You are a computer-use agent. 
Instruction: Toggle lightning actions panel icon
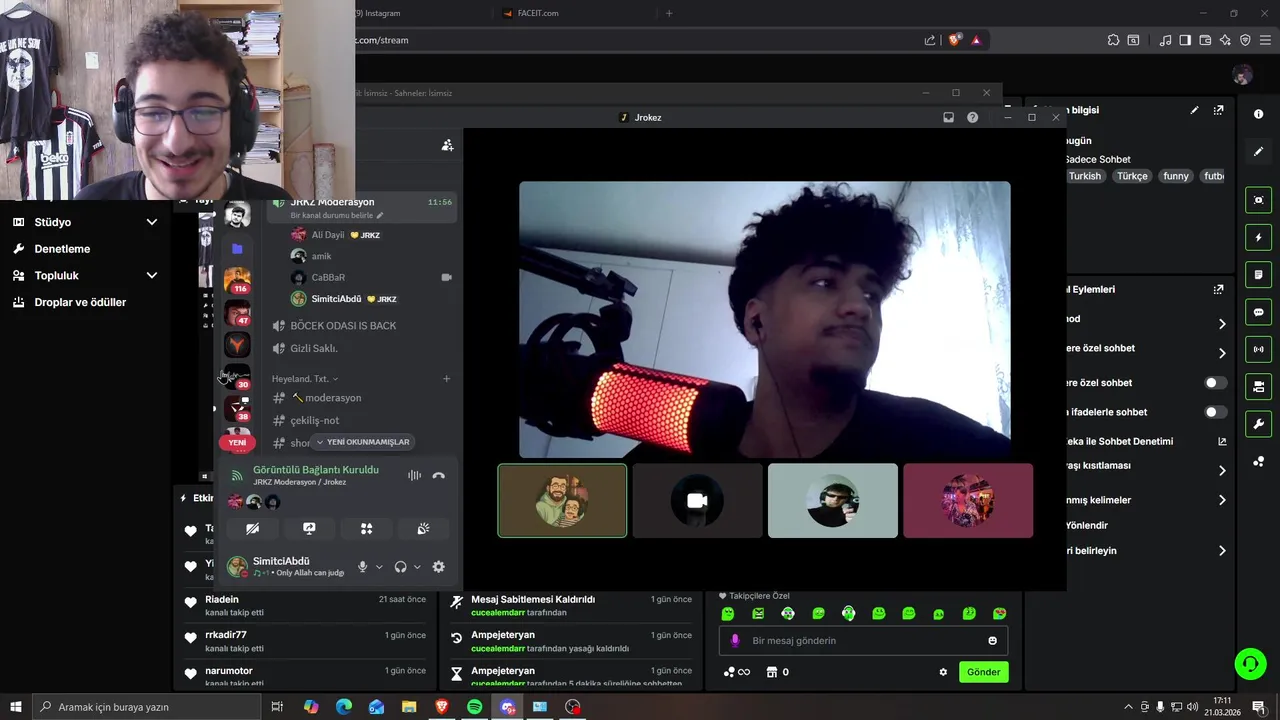[x=1258, y=237]
